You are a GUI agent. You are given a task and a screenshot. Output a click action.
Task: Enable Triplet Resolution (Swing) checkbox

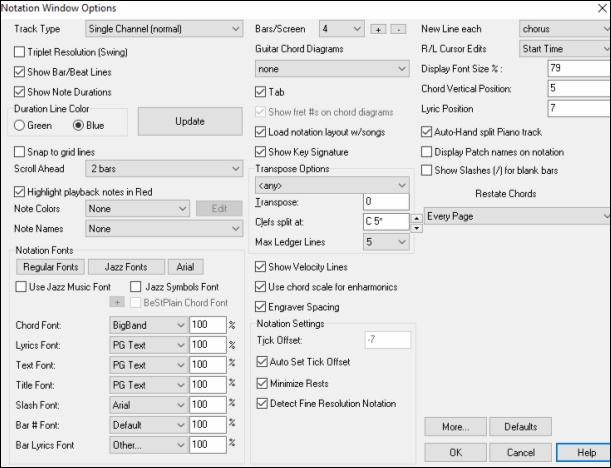click(x=21, y=51)
